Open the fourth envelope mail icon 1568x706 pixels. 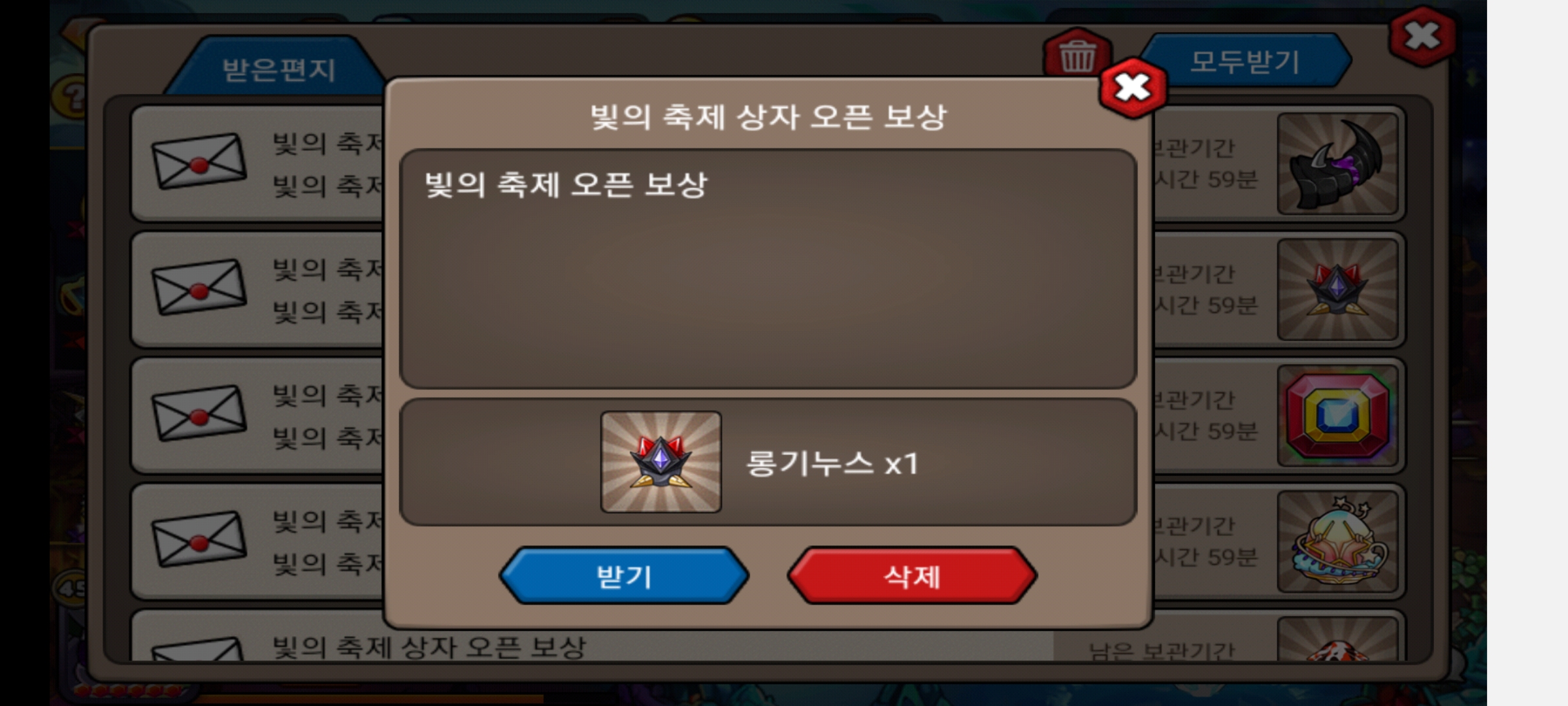pos(199,540)
